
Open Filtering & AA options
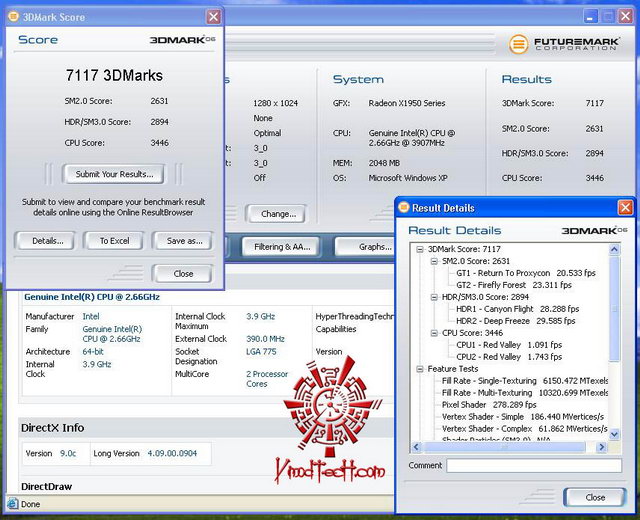pos(281,247)
